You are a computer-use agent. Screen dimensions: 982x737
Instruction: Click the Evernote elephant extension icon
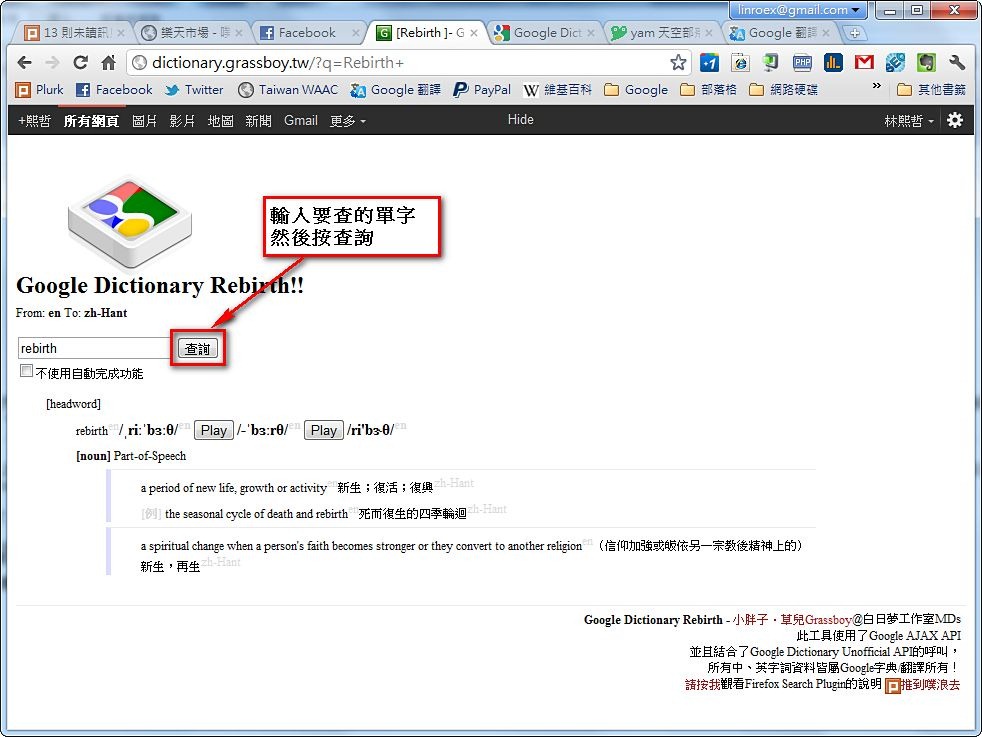click(926, 63)
